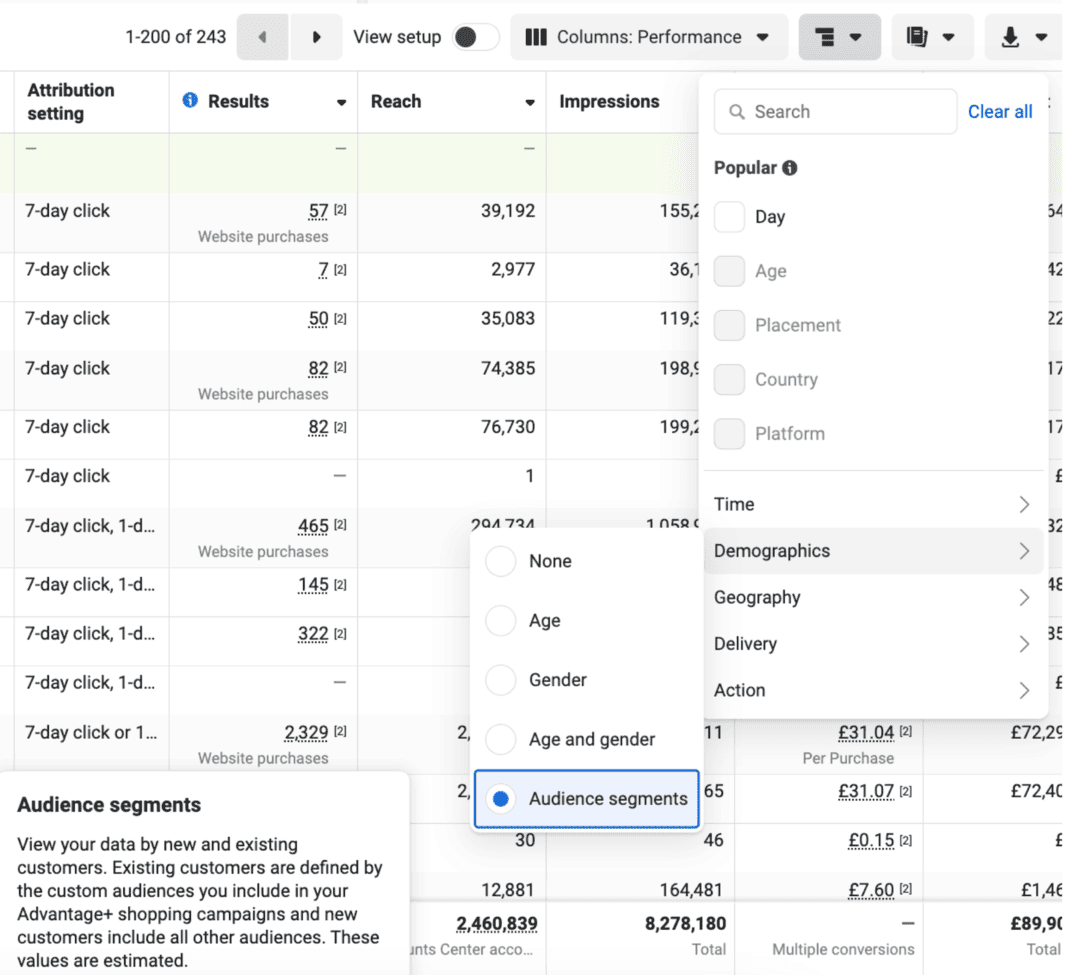The image size is (1070, 975).
Task: Click the 8,278,180 total impressions value
Action: [x=685, y=923]
